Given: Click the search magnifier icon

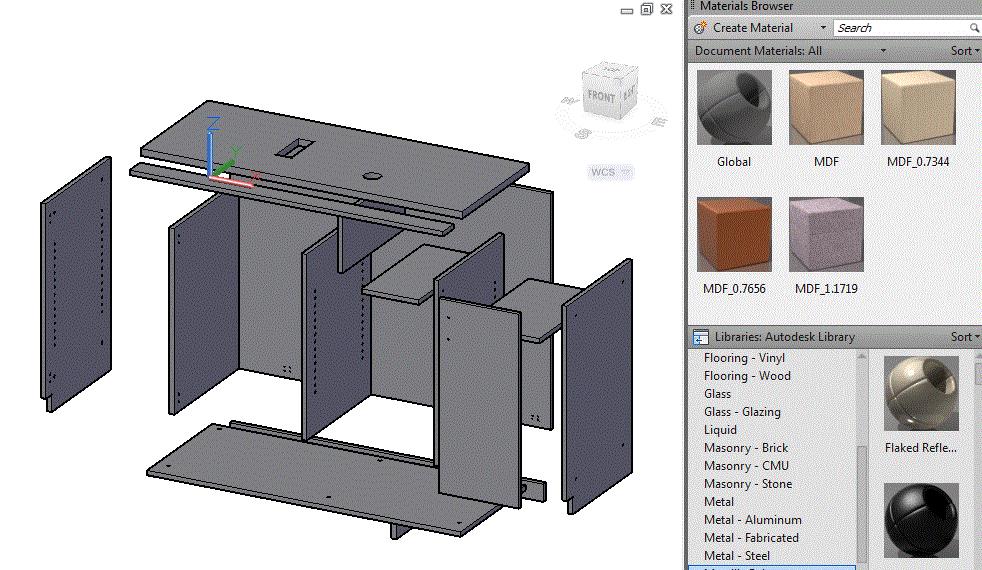Looking at the screenshot, I should [x=974, y=28].
